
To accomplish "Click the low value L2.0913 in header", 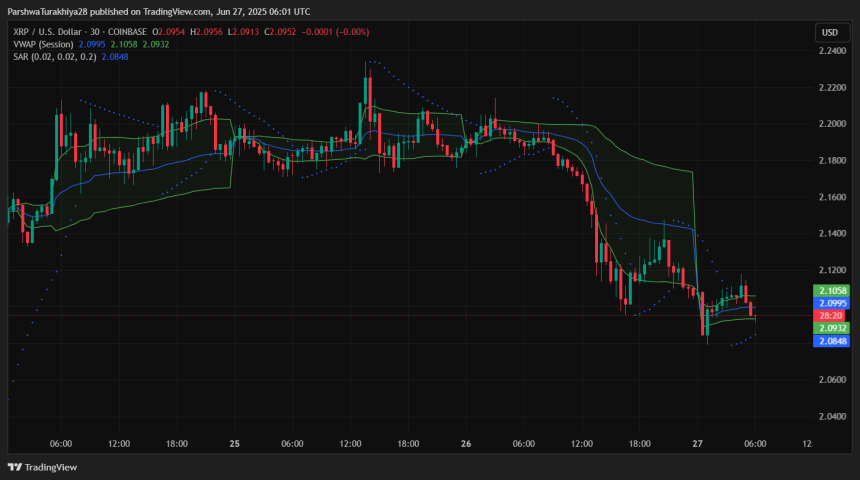I will 243,32.
